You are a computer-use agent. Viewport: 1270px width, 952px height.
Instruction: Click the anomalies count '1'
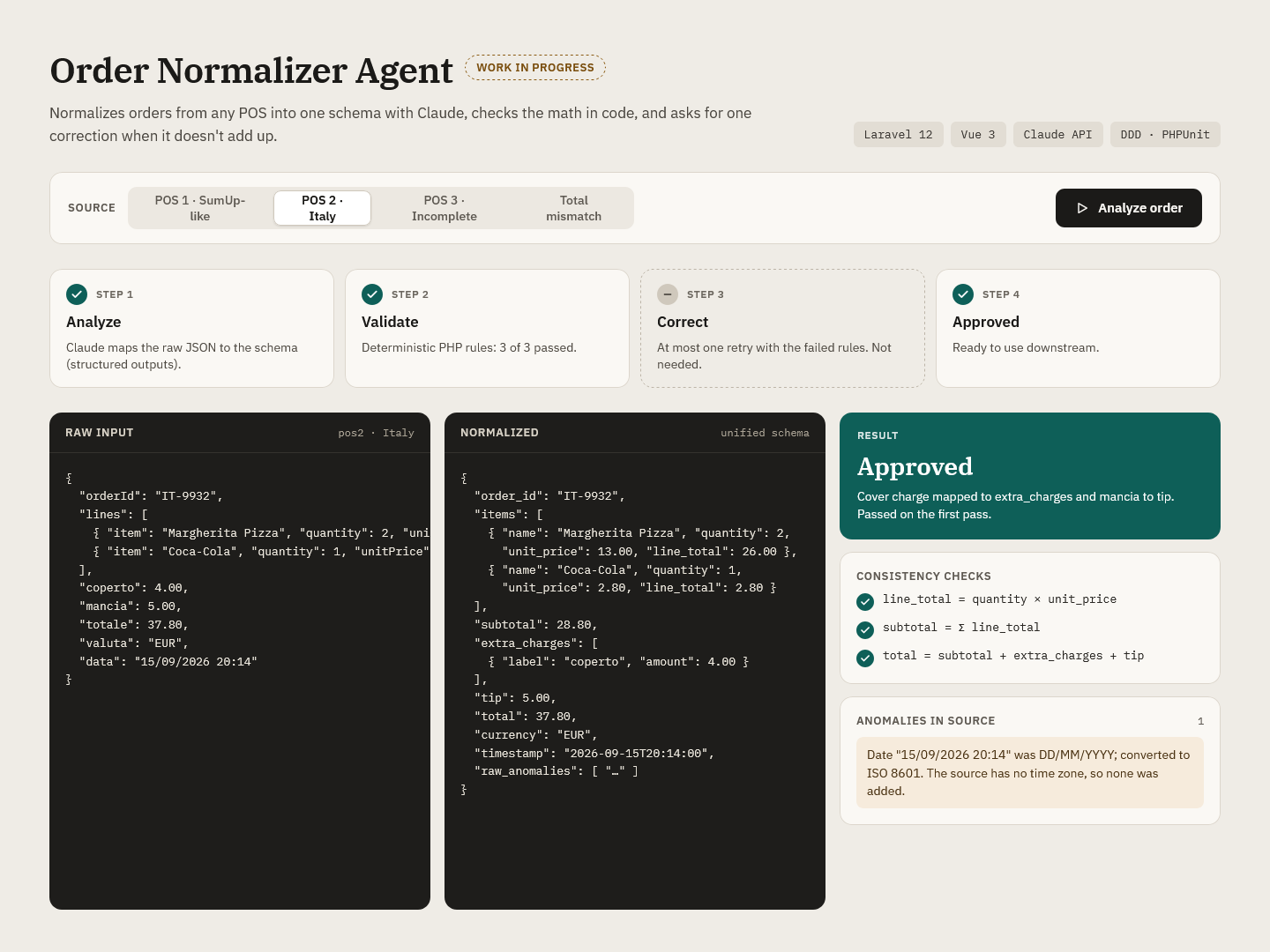[x=1200, y=721]
